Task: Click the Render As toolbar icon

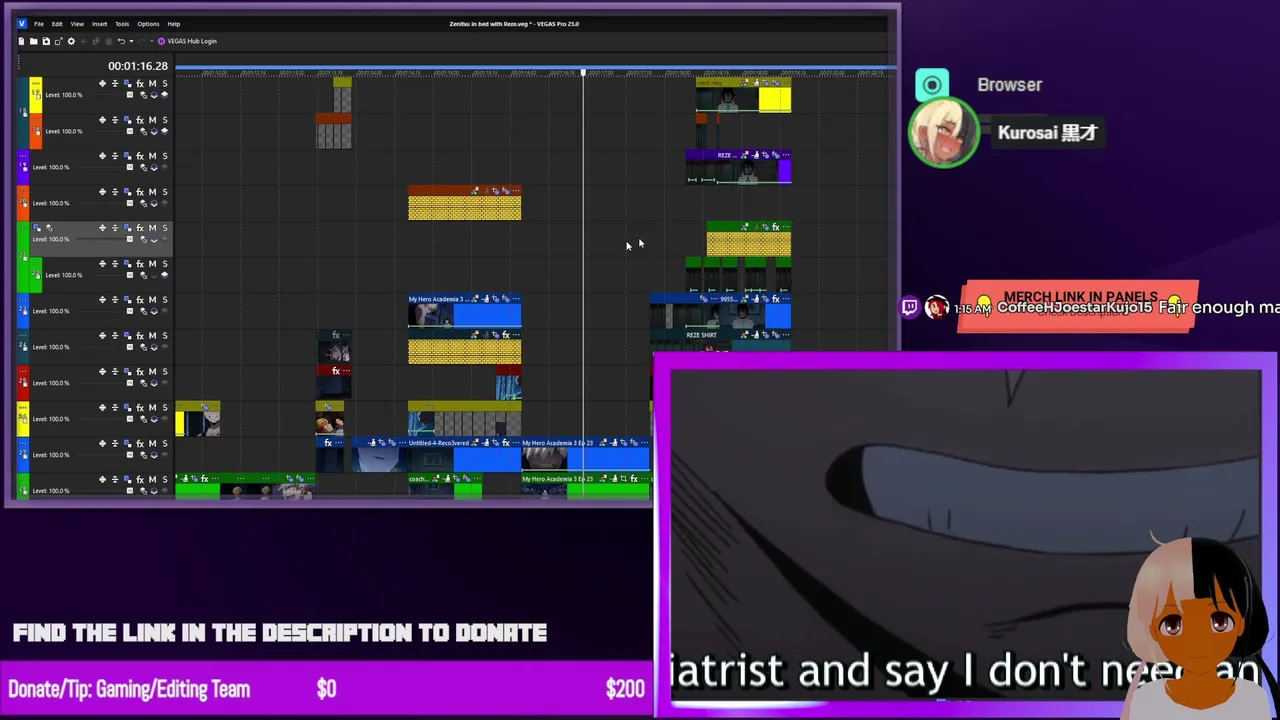Action: [58, 41]
